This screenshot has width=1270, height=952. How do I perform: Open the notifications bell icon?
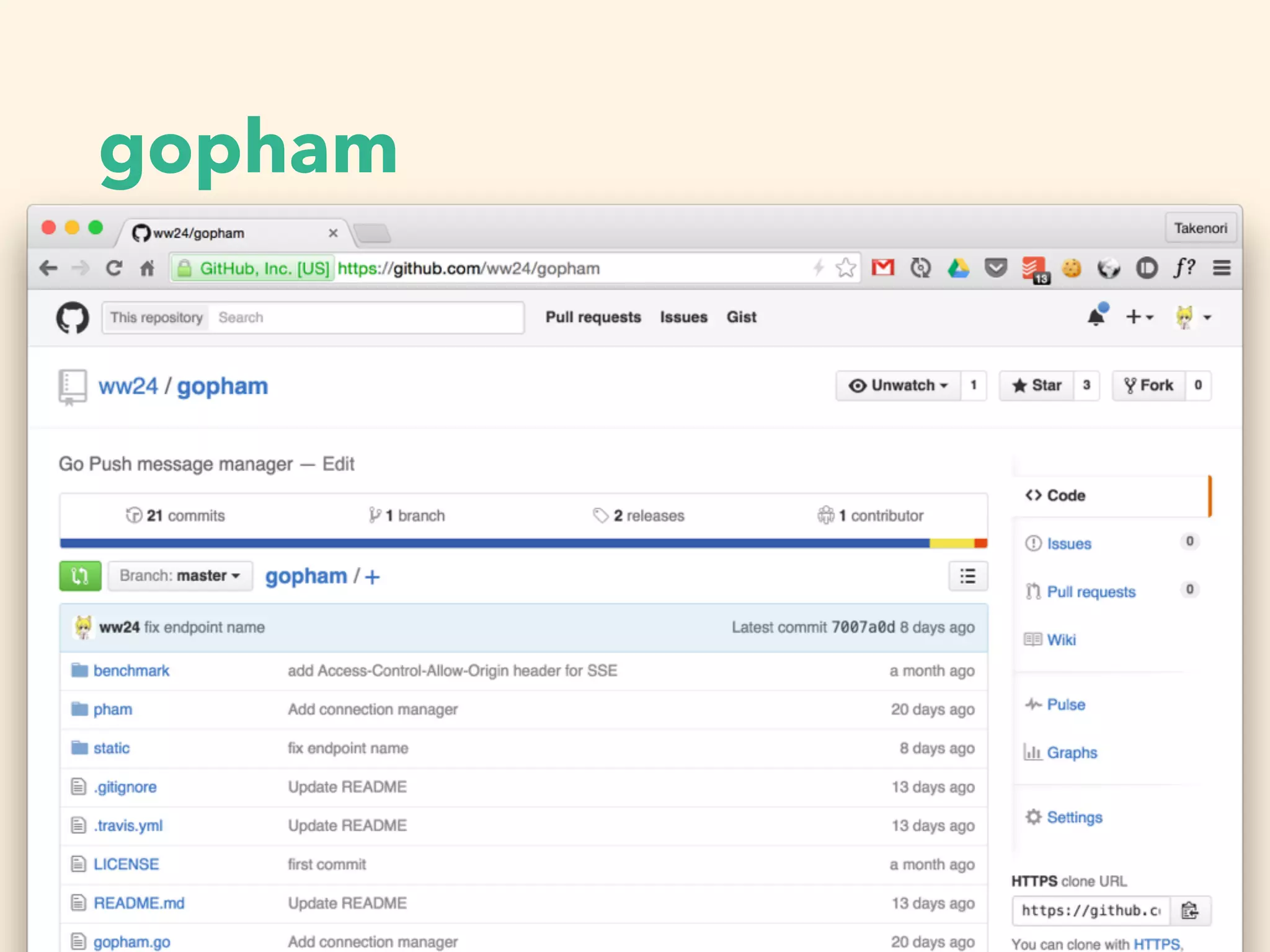point(1097,315)
